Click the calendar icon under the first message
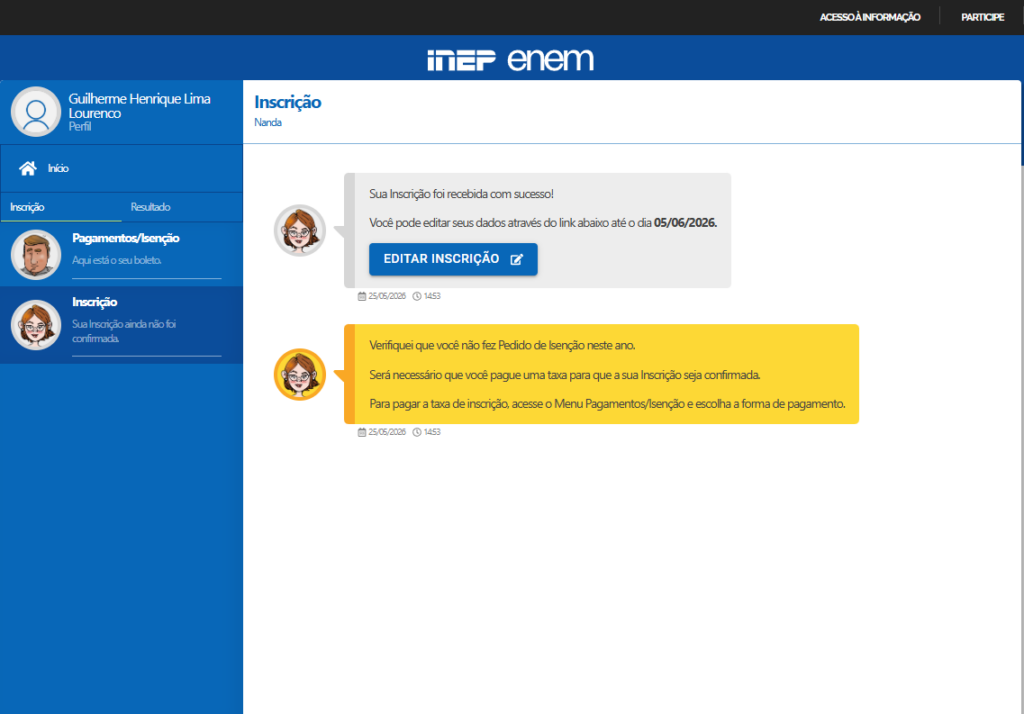The image size is (1024, 714). [362, 296]
